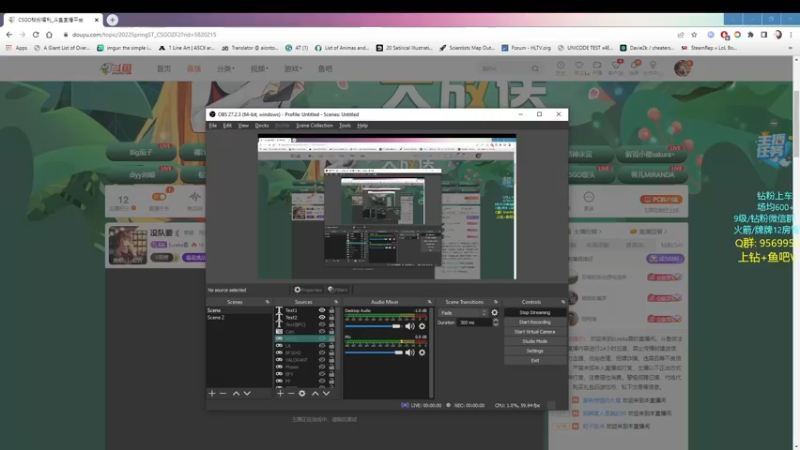Remove selected source with minus icon
Image resolution: width=800 pixels, height=450 pixels.
pyautogui.click(x=291, y=393)
